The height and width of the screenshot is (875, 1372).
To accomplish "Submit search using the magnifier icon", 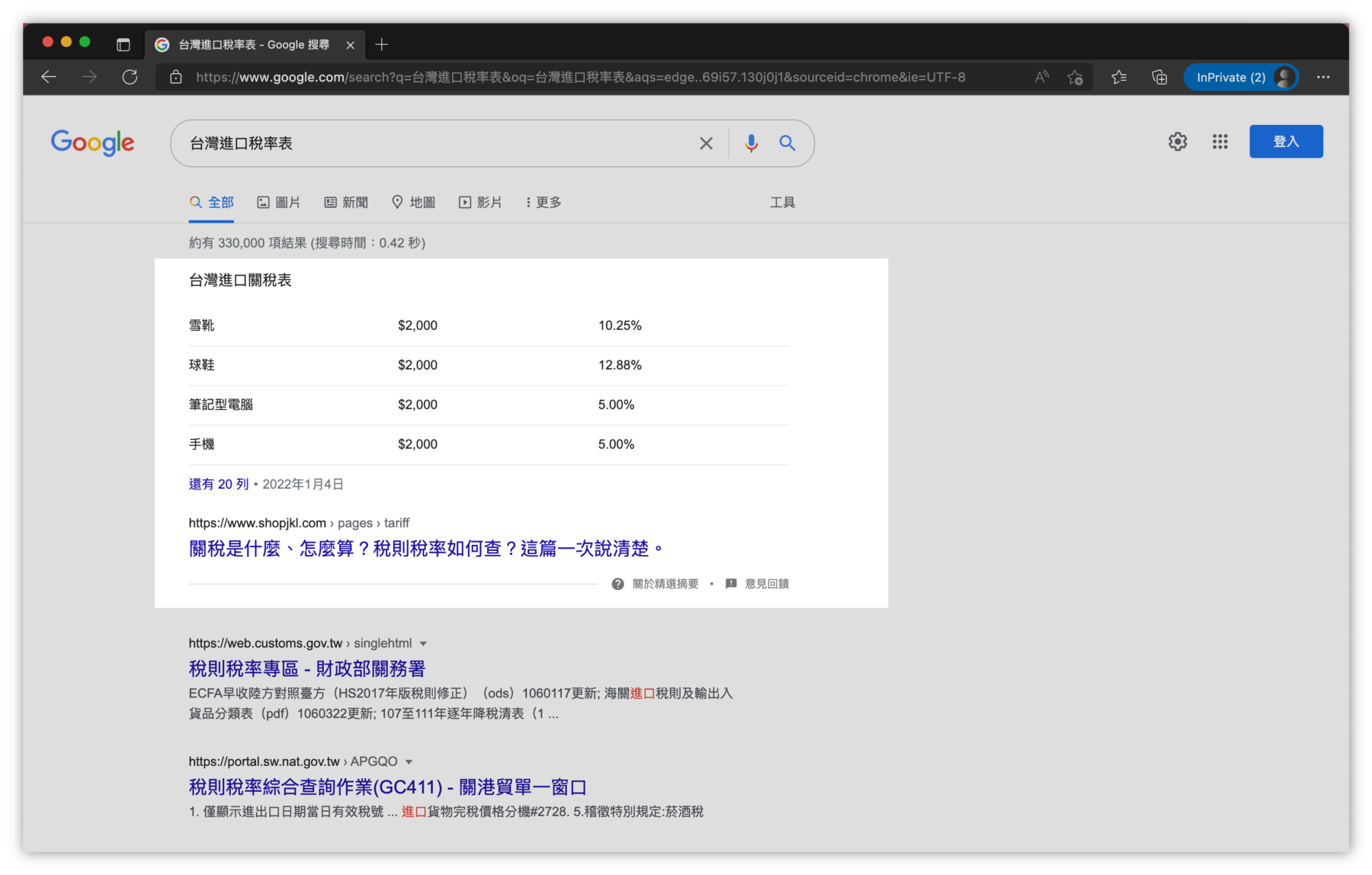I will tap(787, 143).
